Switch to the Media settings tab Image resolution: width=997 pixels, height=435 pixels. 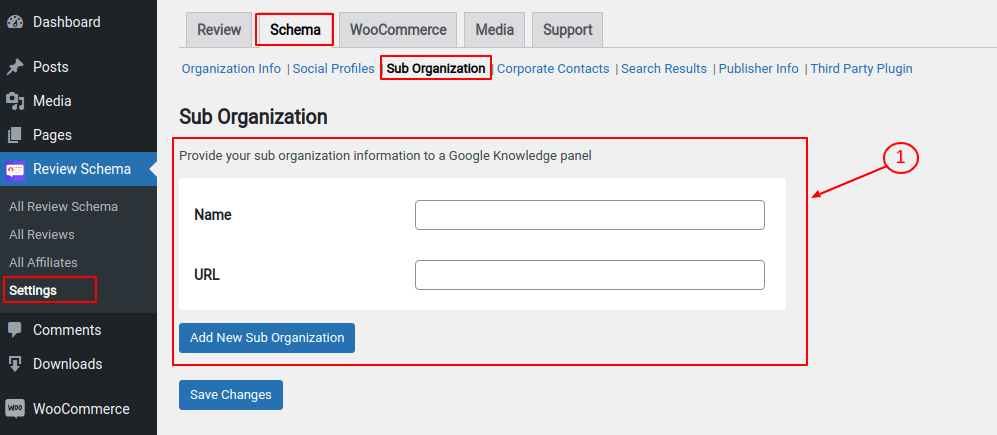point(495,30)
